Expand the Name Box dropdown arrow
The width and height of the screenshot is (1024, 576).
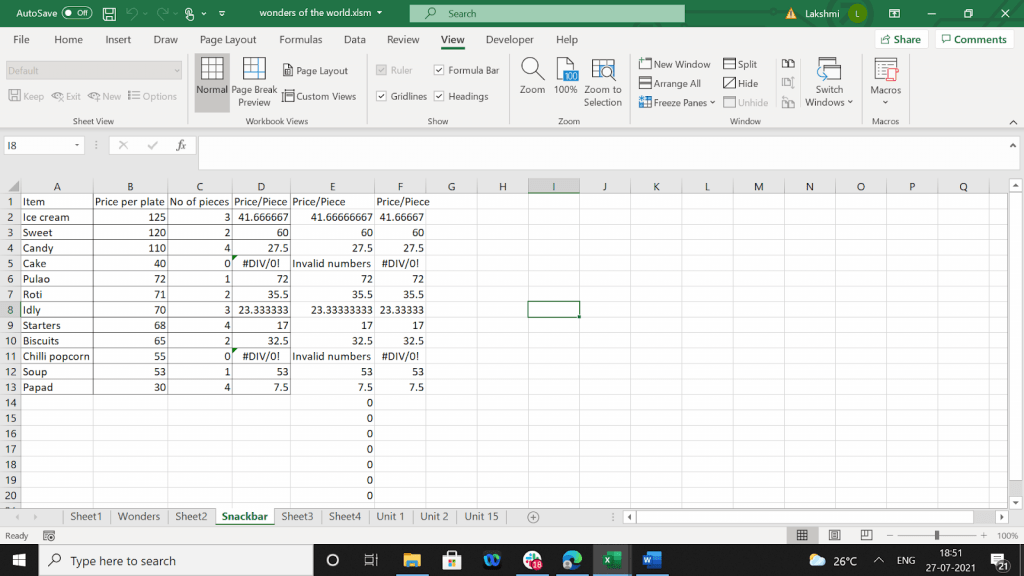[77, 145]
